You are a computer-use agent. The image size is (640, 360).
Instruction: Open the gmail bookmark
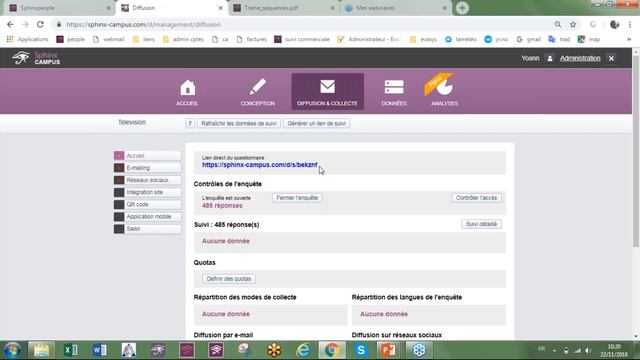coord(529,39)
